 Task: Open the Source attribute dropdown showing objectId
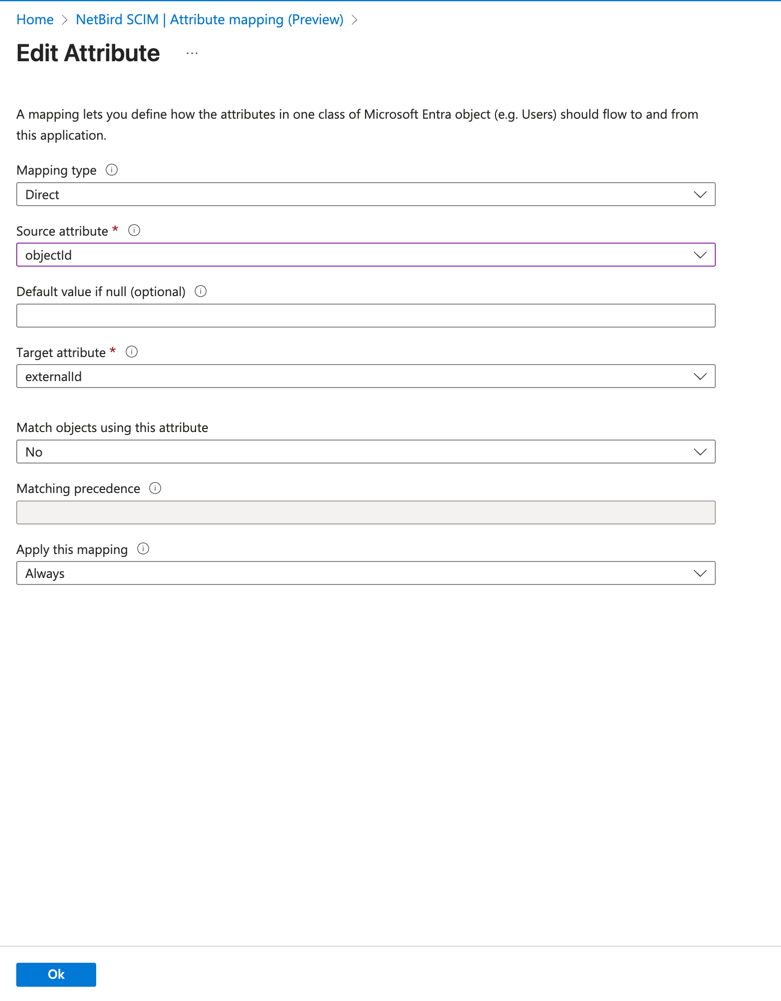point(700,254)
